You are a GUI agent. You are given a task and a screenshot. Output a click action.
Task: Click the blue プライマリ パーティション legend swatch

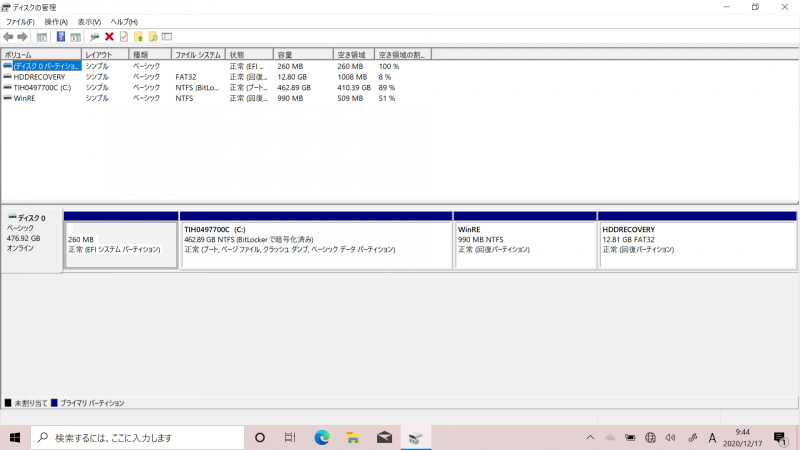[x=54, y=403]
